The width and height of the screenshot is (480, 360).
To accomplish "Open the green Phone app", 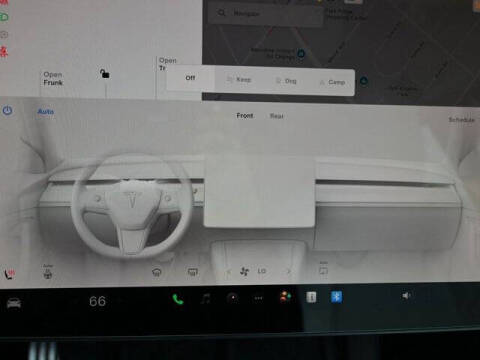I will pyautogui.click(x=178, y=299).
